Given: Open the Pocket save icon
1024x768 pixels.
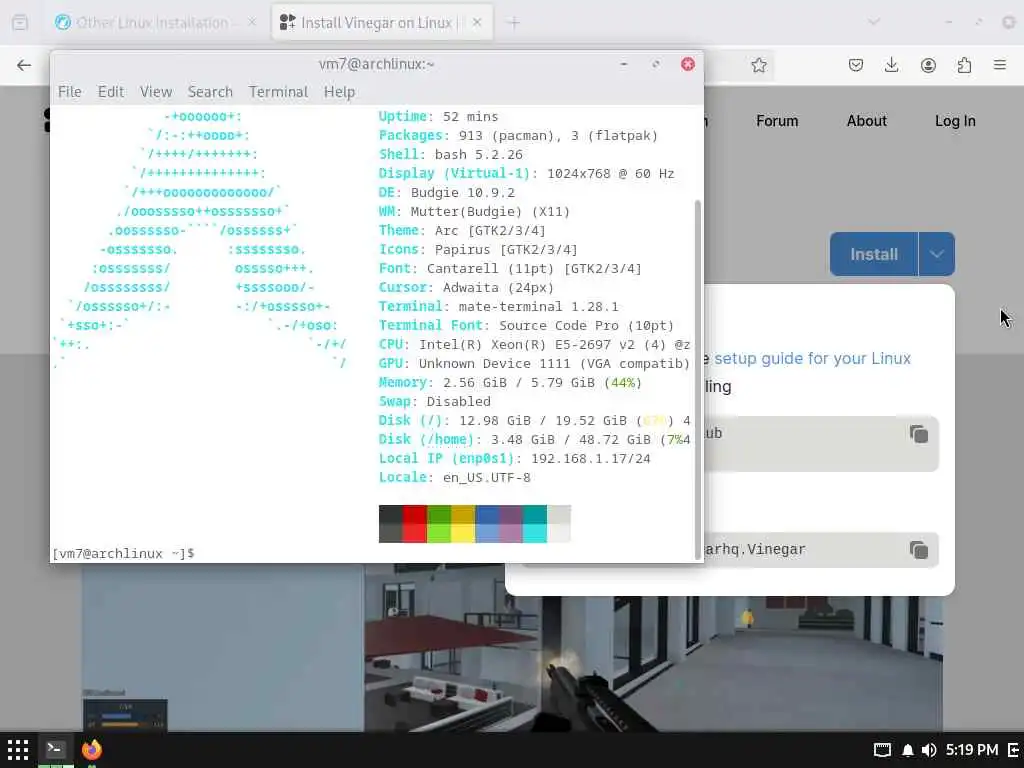Looking at the screenshot, I should click(856, 65).
